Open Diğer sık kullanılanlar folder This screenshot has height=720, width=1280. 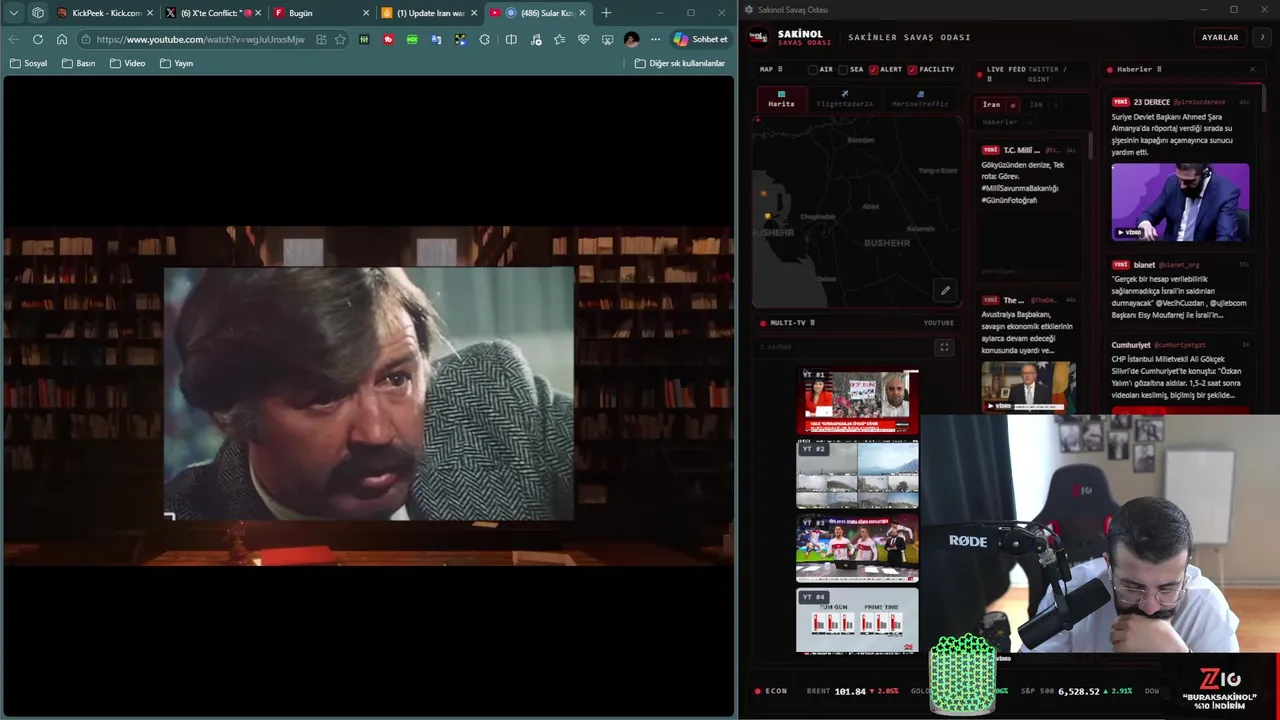(x=680, y=63)
